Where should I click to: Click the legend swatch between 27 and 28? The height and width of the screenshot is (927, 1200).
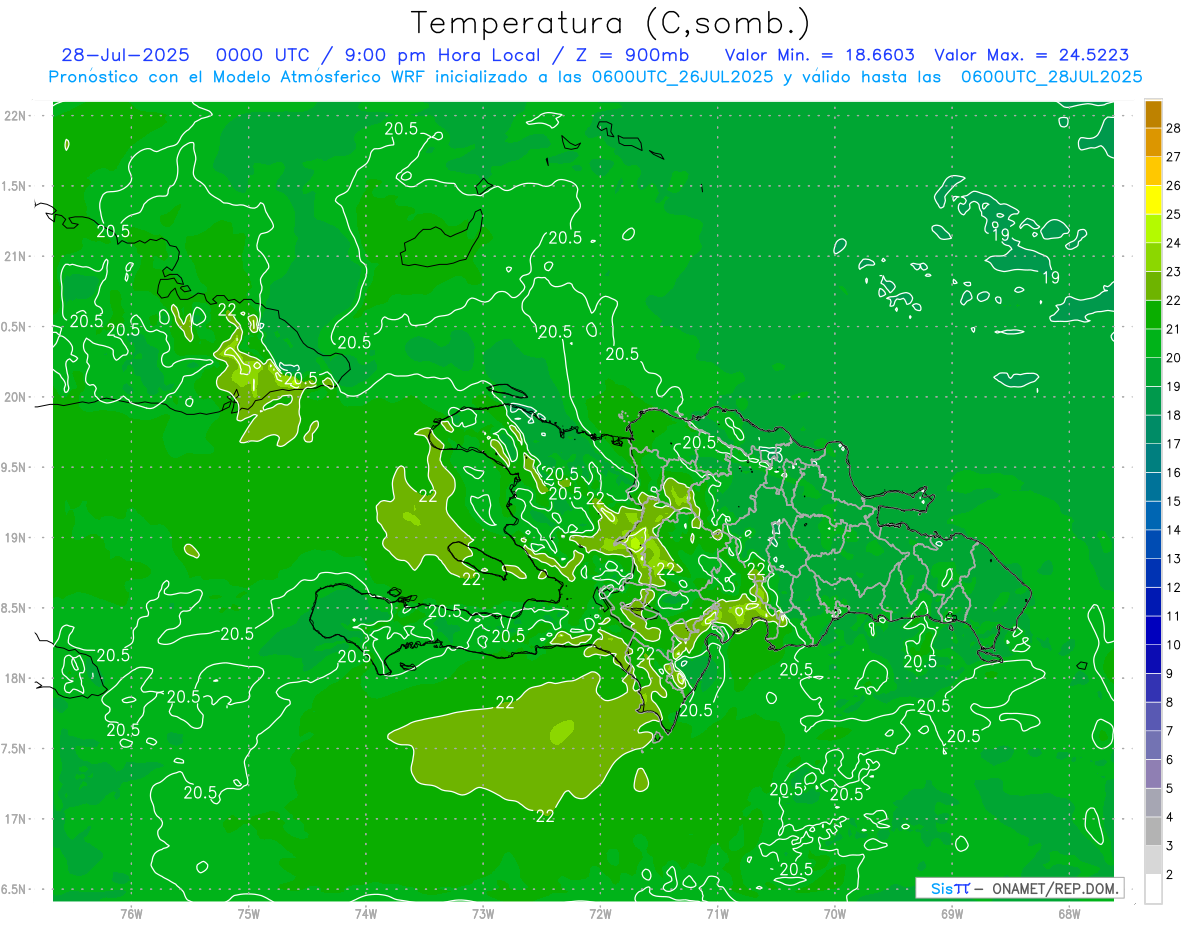[x=1153, y=143]
